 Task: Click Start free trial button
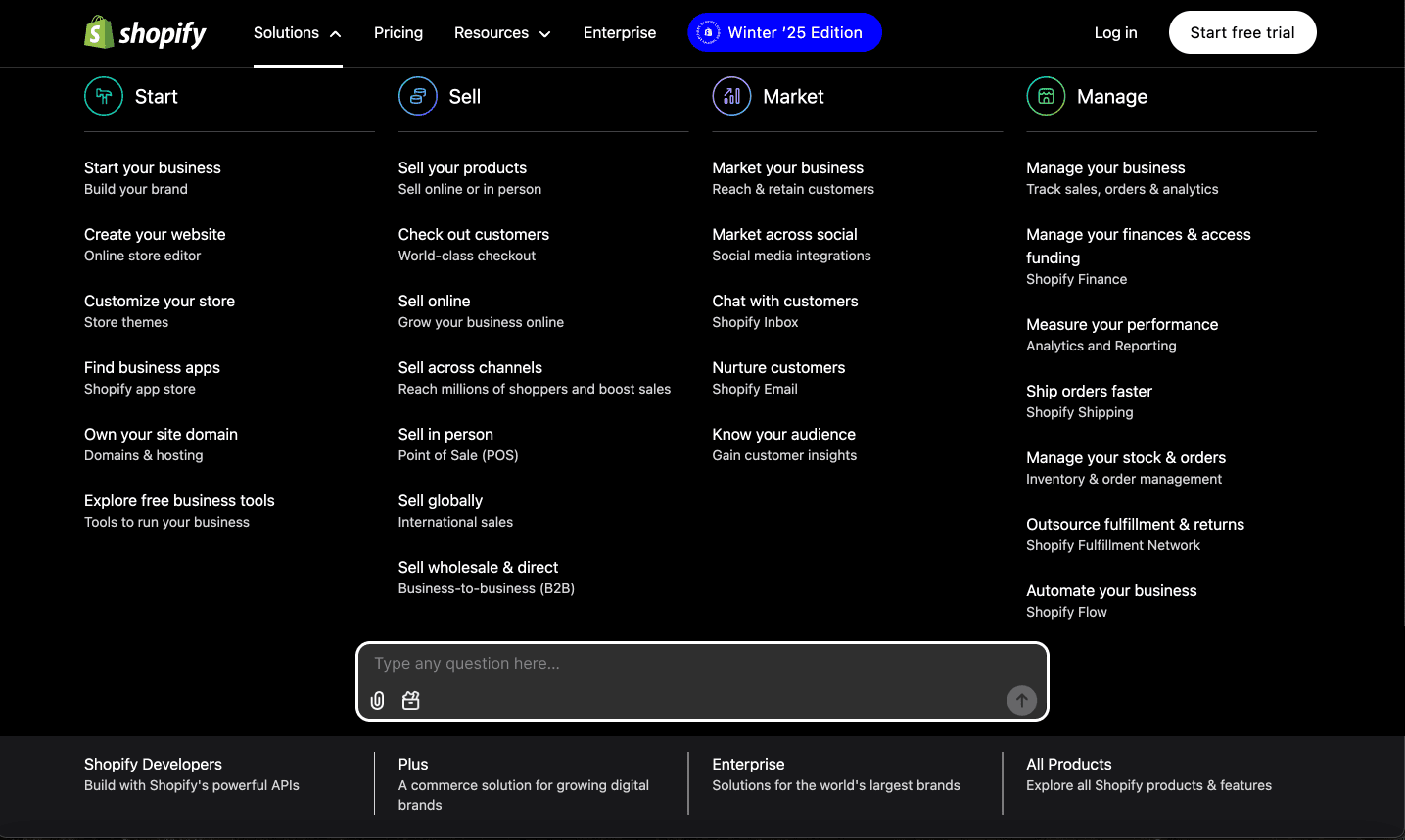tap(1241, 33)
